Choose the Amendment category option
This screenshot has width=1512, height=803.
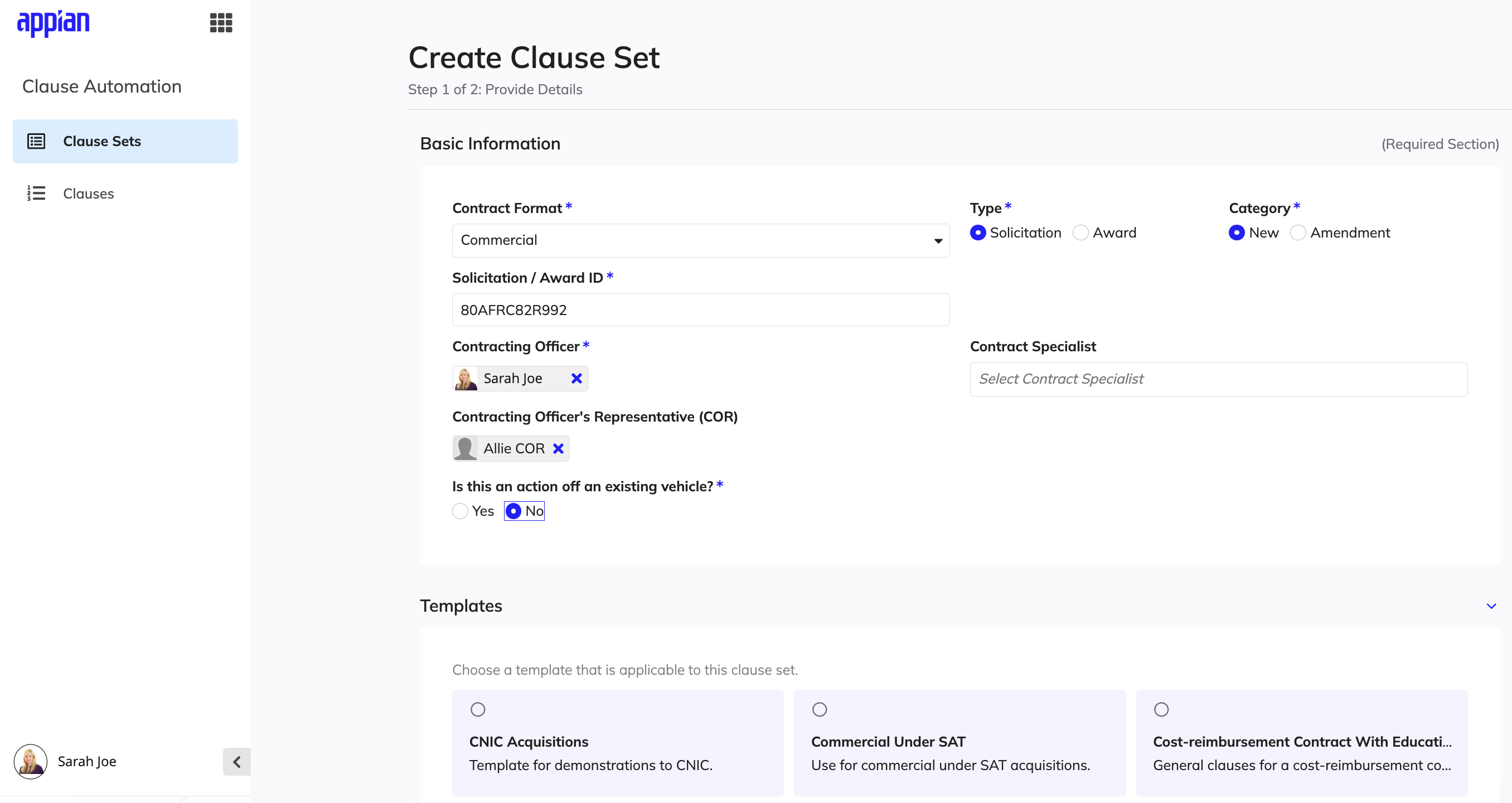tap(1298, 233)
